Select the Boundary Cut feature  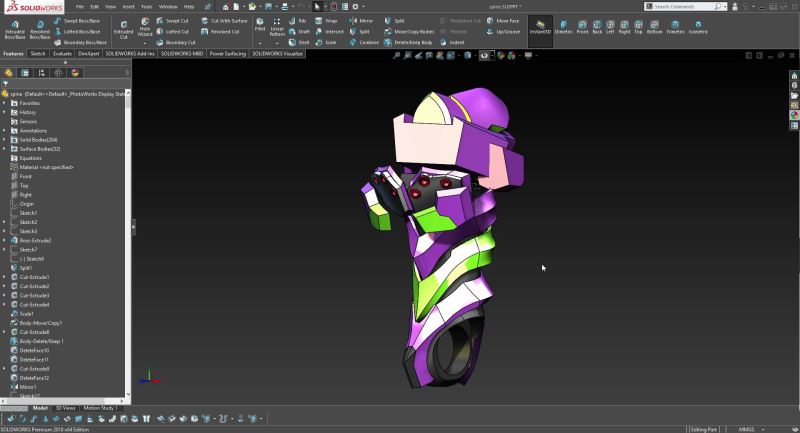click(176, 42)
